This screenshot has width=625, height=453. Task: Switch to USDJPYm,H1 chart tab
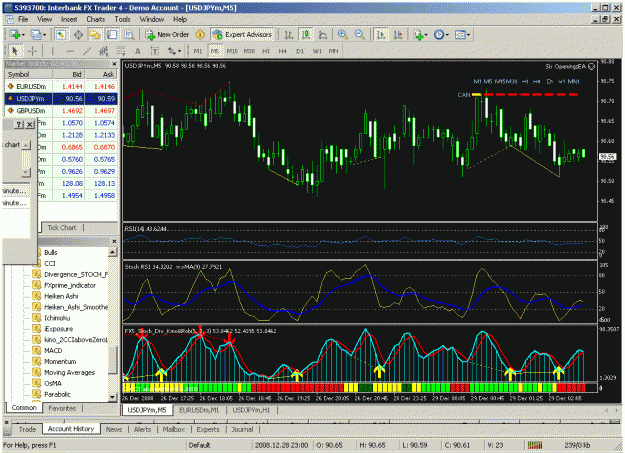pyautogui.click(x=251, y=410)
